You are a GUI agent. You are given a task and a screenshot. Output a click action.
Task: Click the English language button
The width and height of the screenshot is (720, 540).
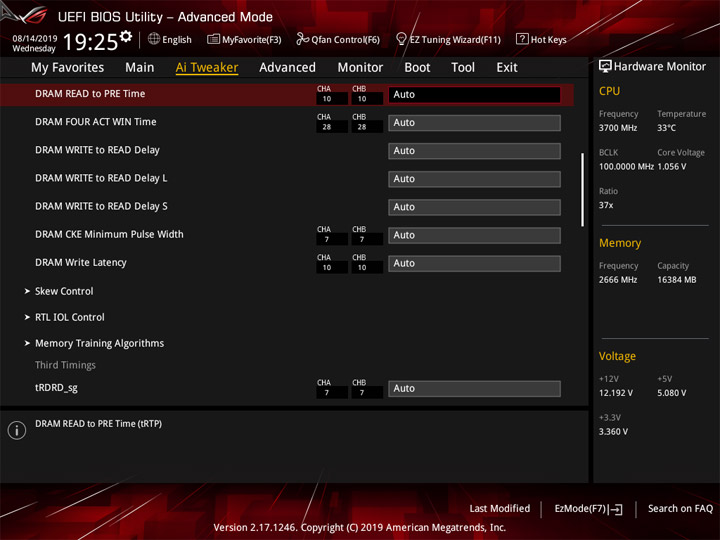(177, 39)
